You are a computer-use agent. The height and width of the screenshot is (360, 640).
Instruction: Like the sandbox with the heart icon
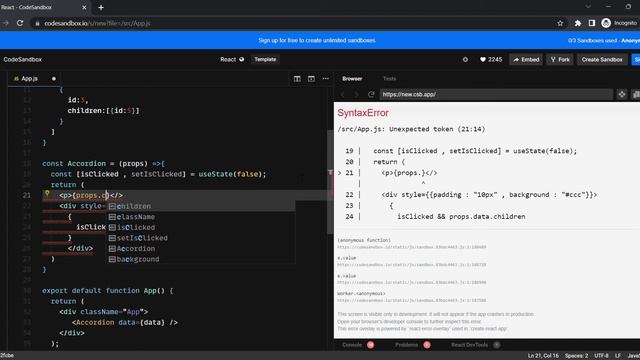[483, 60]
